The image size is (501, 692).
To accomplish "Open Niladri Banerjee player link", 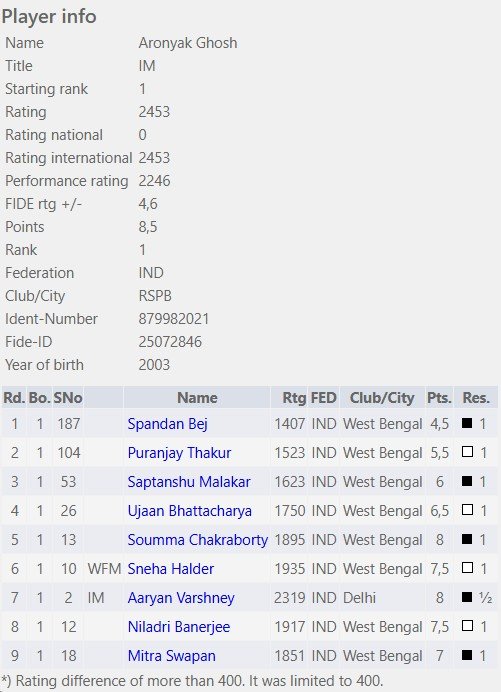I will [x=179, y=627].
